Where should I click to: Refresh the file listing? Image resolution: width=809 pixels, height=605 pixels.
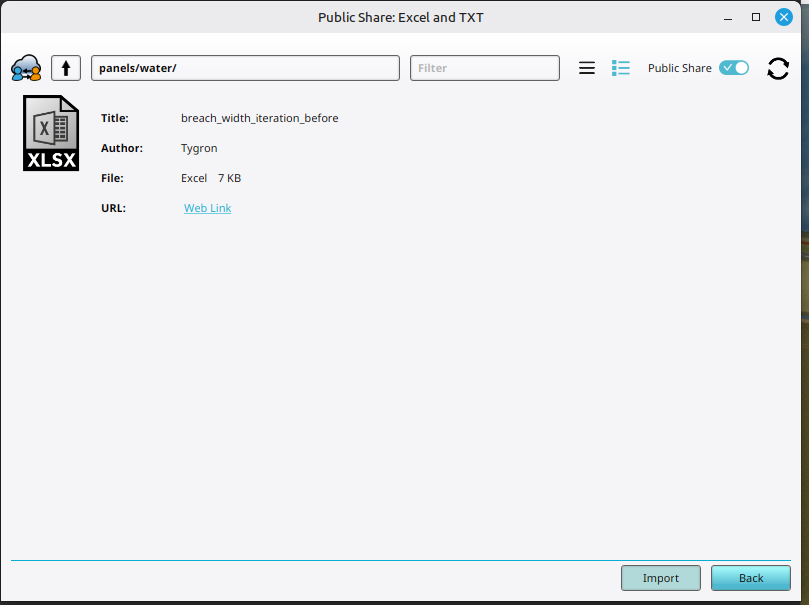777,67
